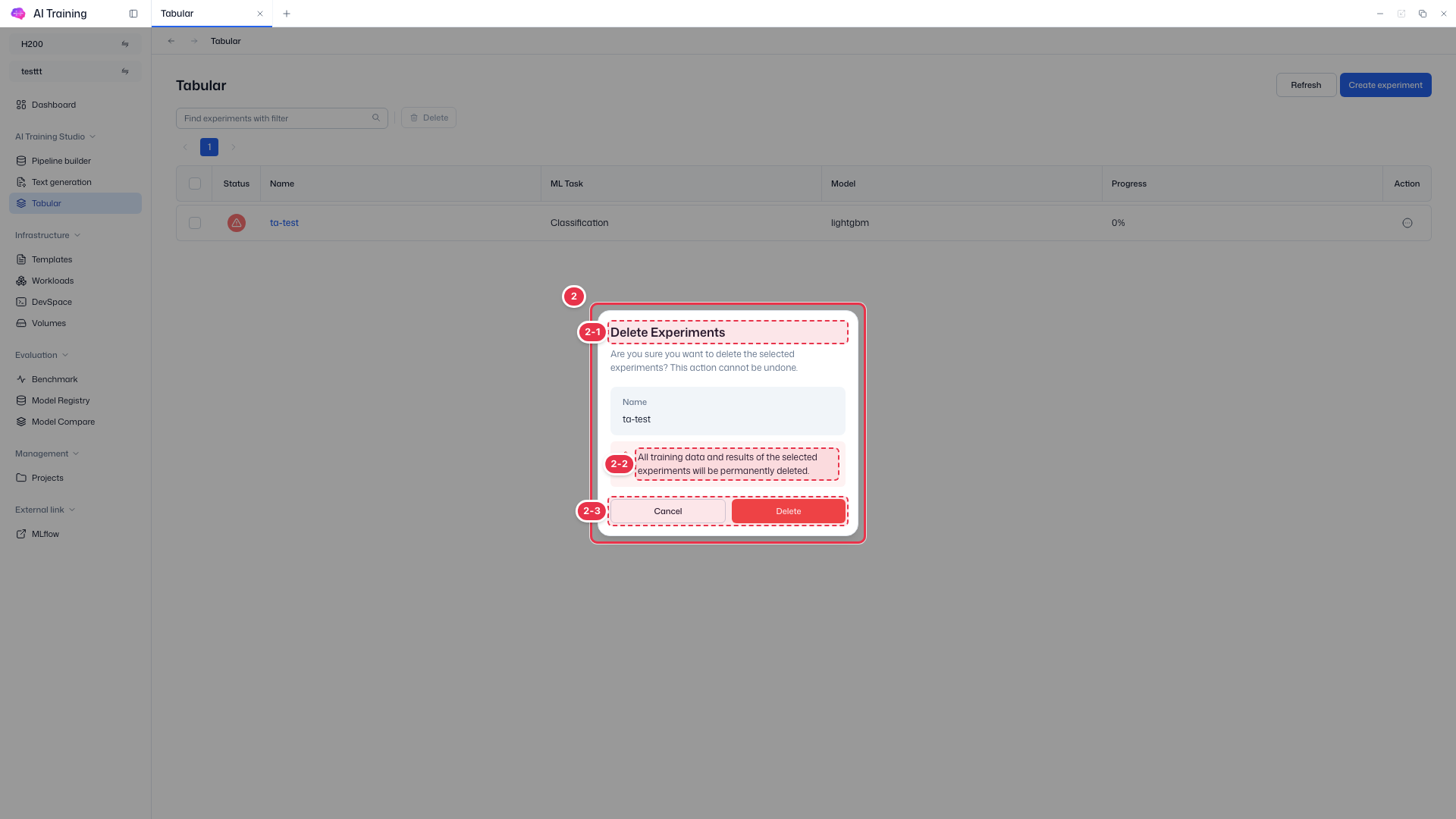Click Create experiment button
The width and height of the screenshot is (1456, 819).
(1385, 85)
